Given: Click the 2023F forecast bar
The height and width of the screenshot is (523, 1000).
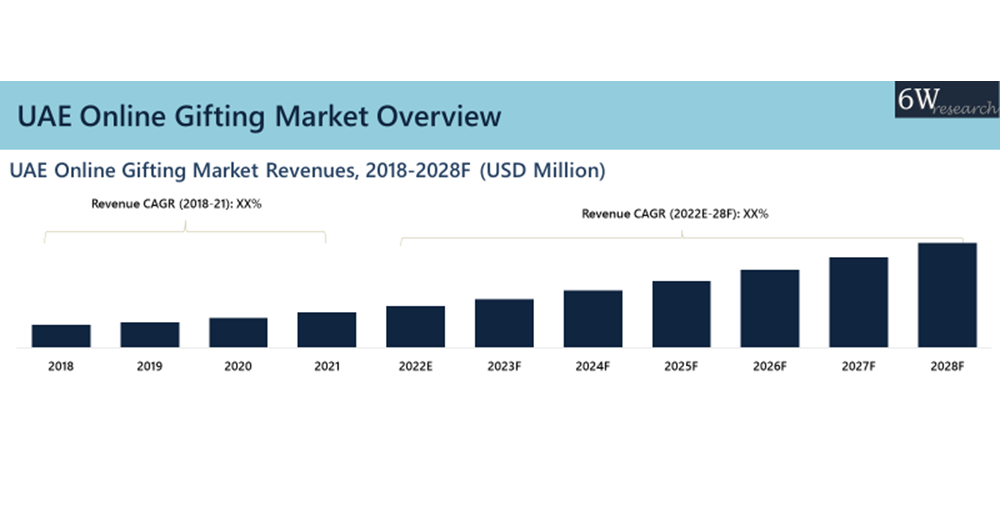Looking at the screenshot, I should [504, 323].
